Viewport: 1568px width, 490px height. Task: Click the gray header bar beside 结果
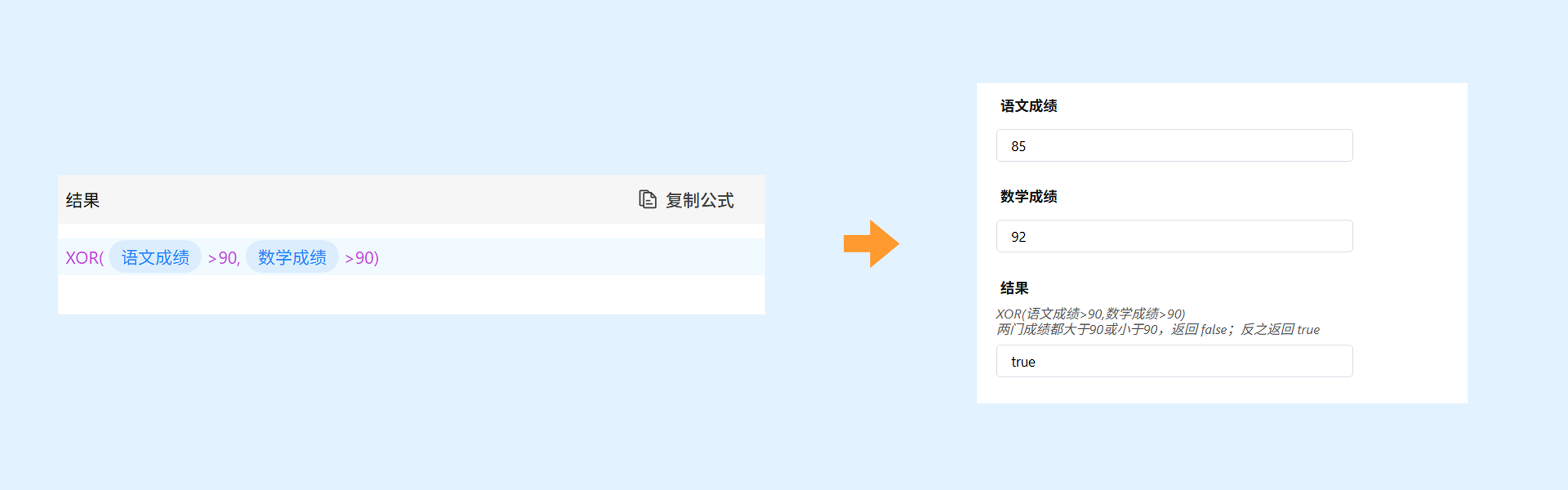point(365,200)
